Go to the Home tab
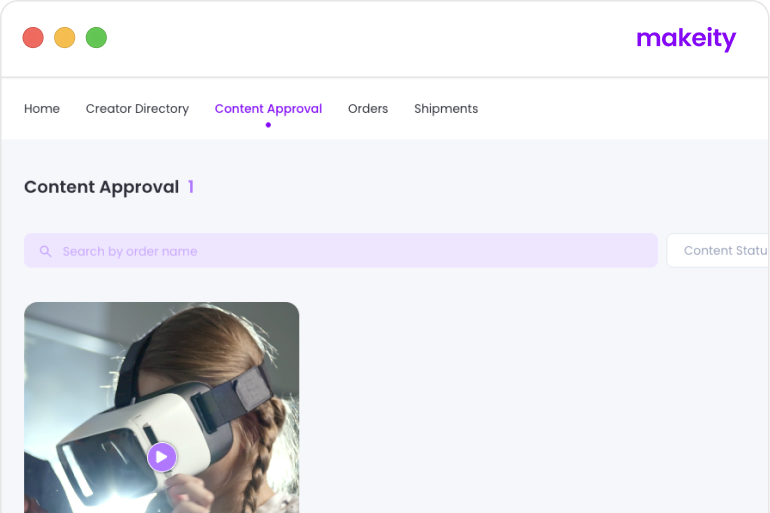Viewport: 770px width, 513px height. pyautogui.click(x=42, y=108)
